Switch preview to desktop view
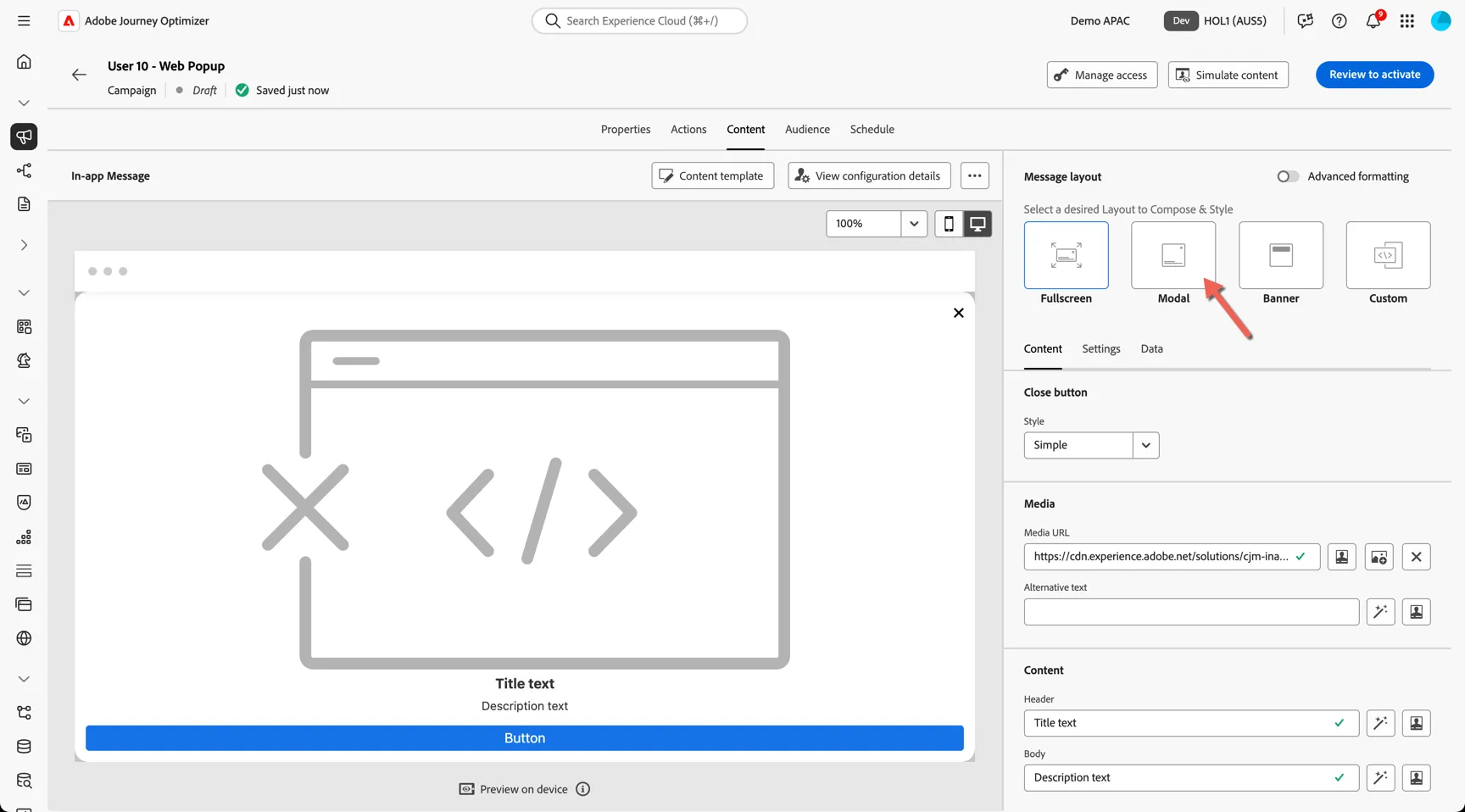The height and width of the screenshot is (812, 1465). click(978, 224)
